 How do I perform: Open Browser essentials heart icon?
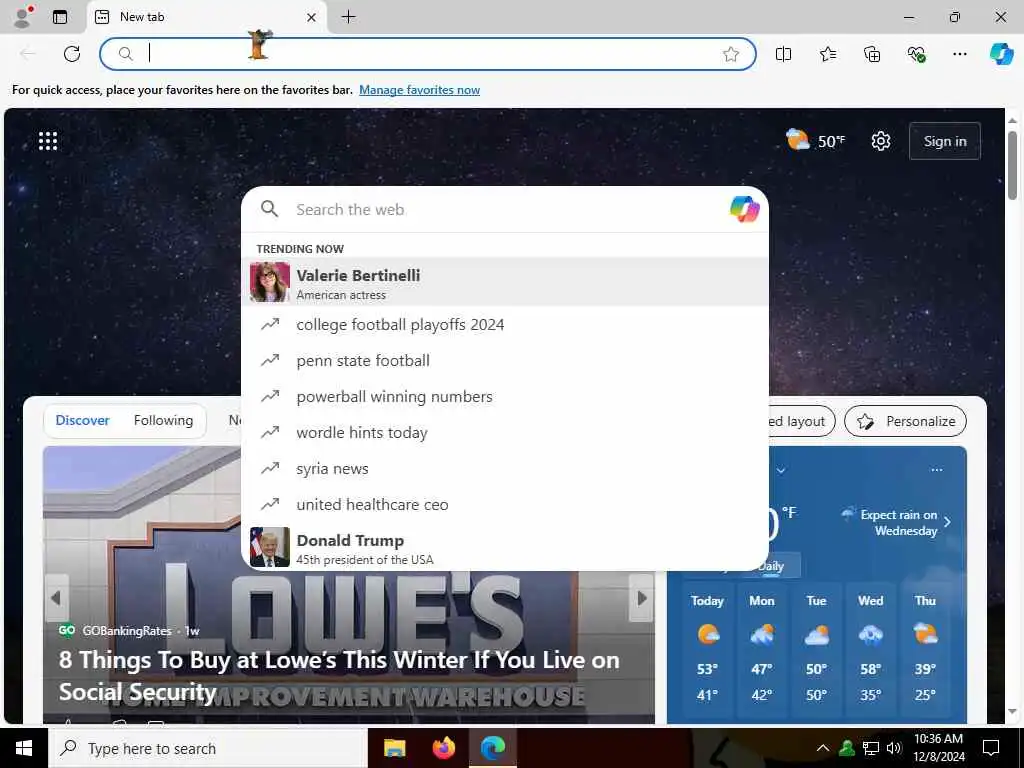(x=916, y=54)
